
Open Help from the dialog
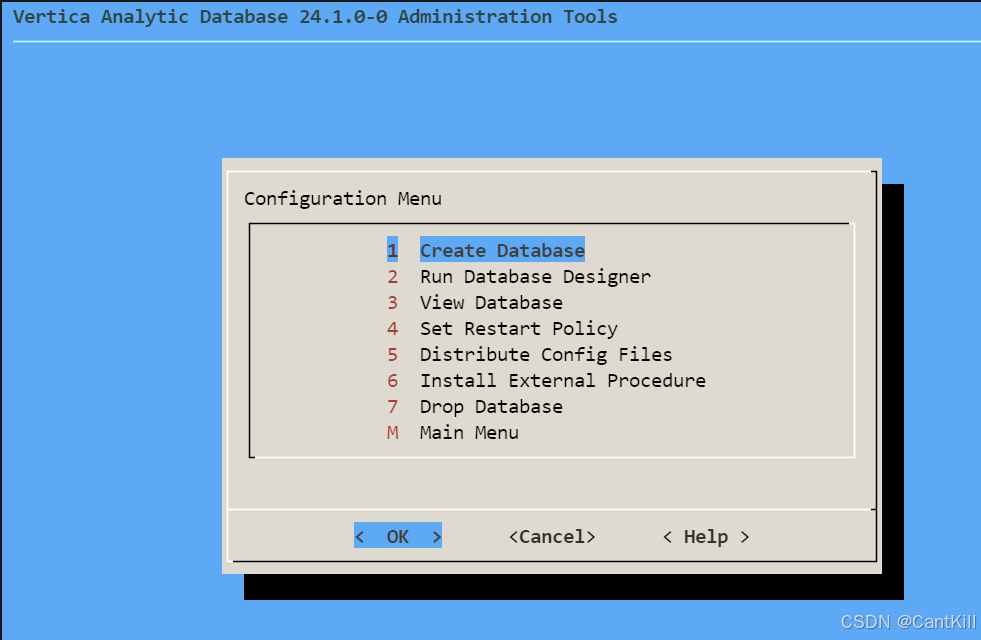click(704, 536)
